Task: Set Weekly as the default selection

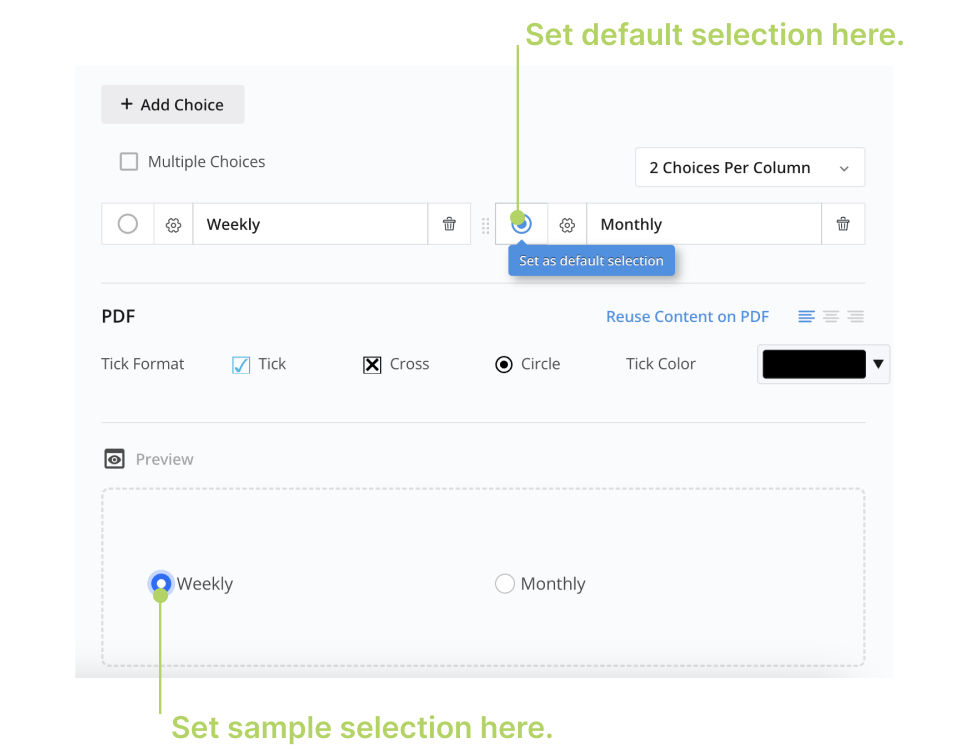Action: (128, 225)
